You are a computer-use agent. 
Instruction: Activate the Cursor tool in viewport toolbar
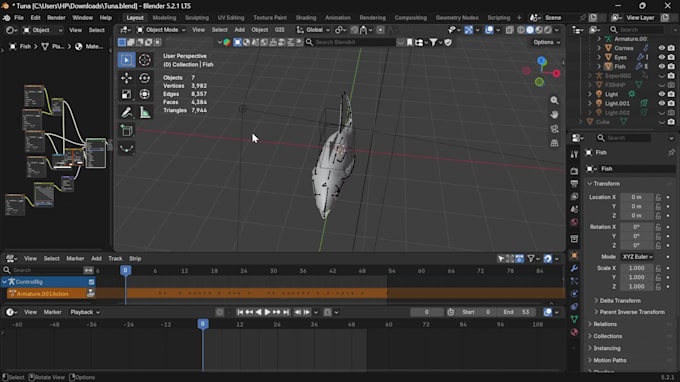pos(144,60)
